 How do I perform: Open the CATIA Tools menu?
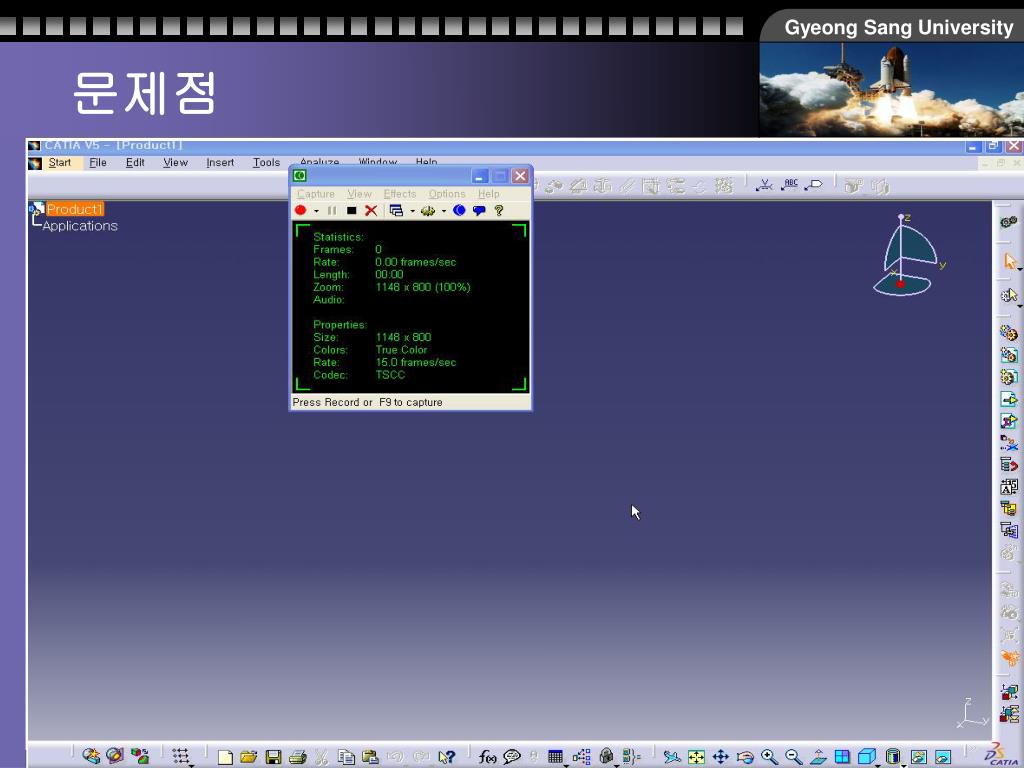tap(266, 163)
